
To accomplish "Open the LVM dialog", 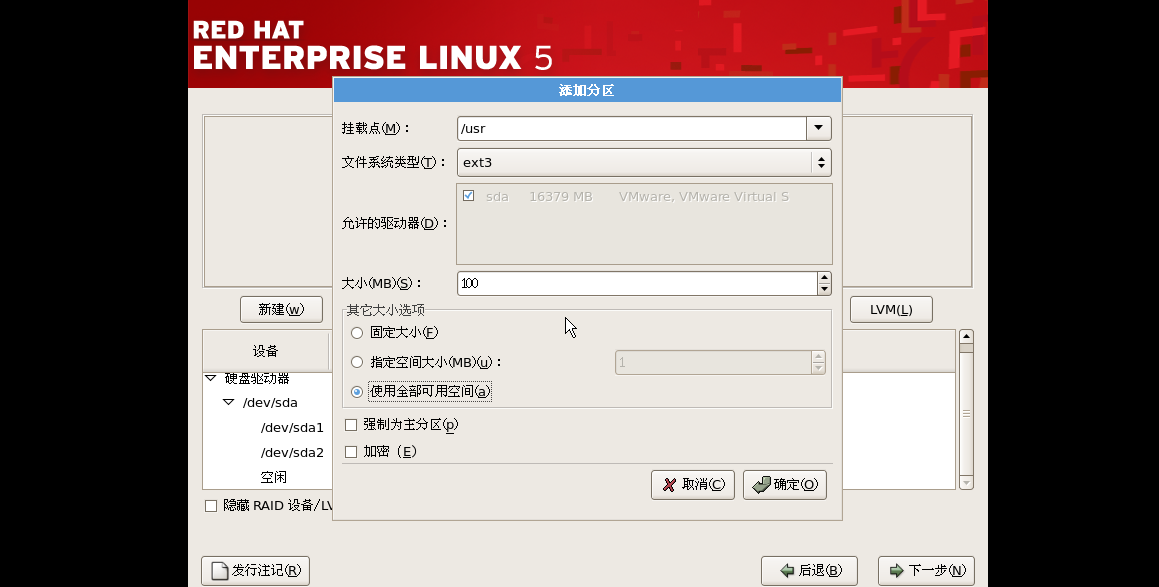I will [x=890, y=309].
